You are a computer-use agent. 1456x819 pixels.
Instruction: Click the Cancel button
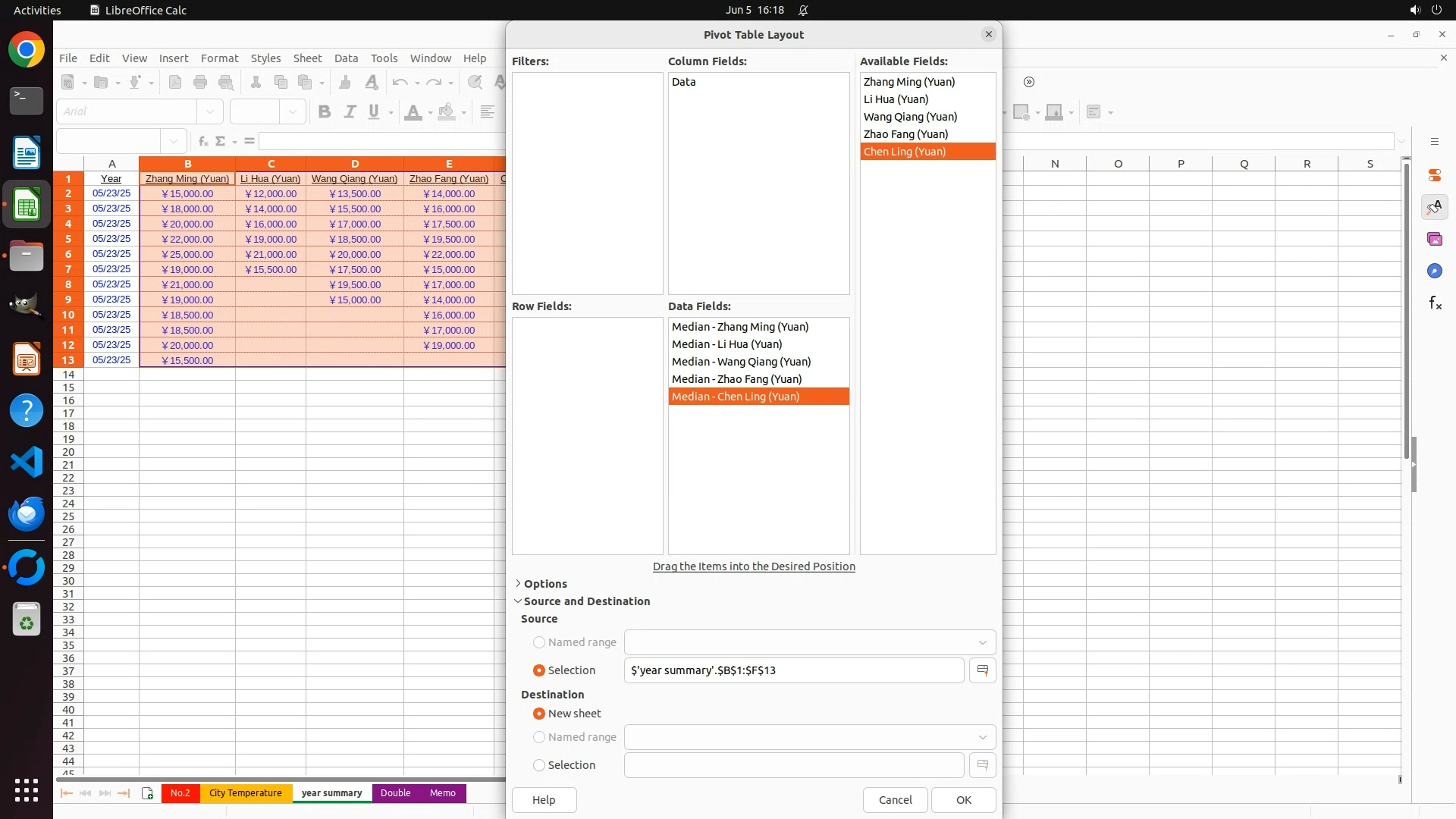(x=895, y=800)
